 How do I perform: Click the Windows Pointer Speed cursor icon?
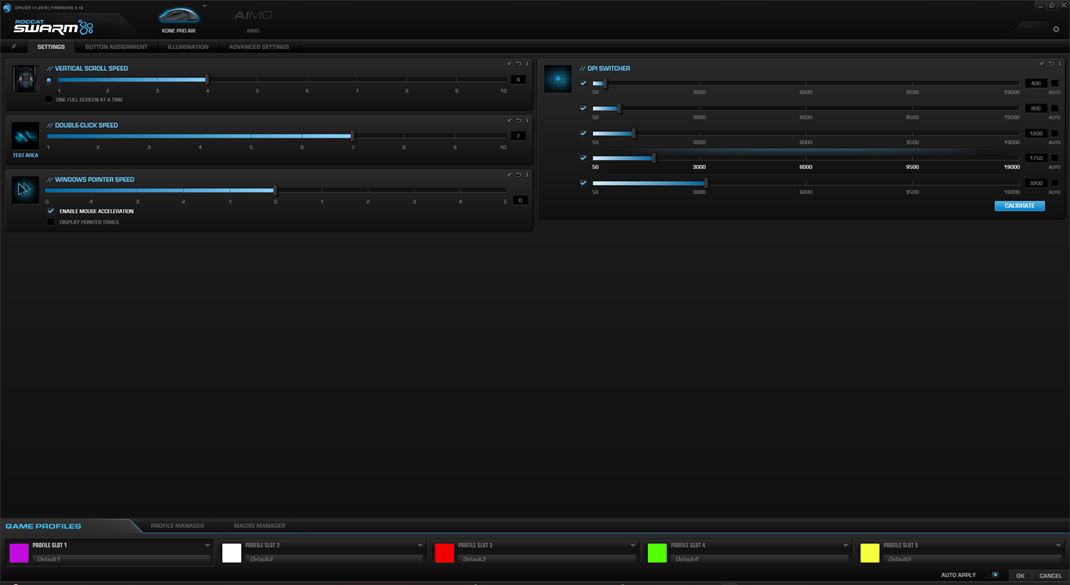coord(25,190)
